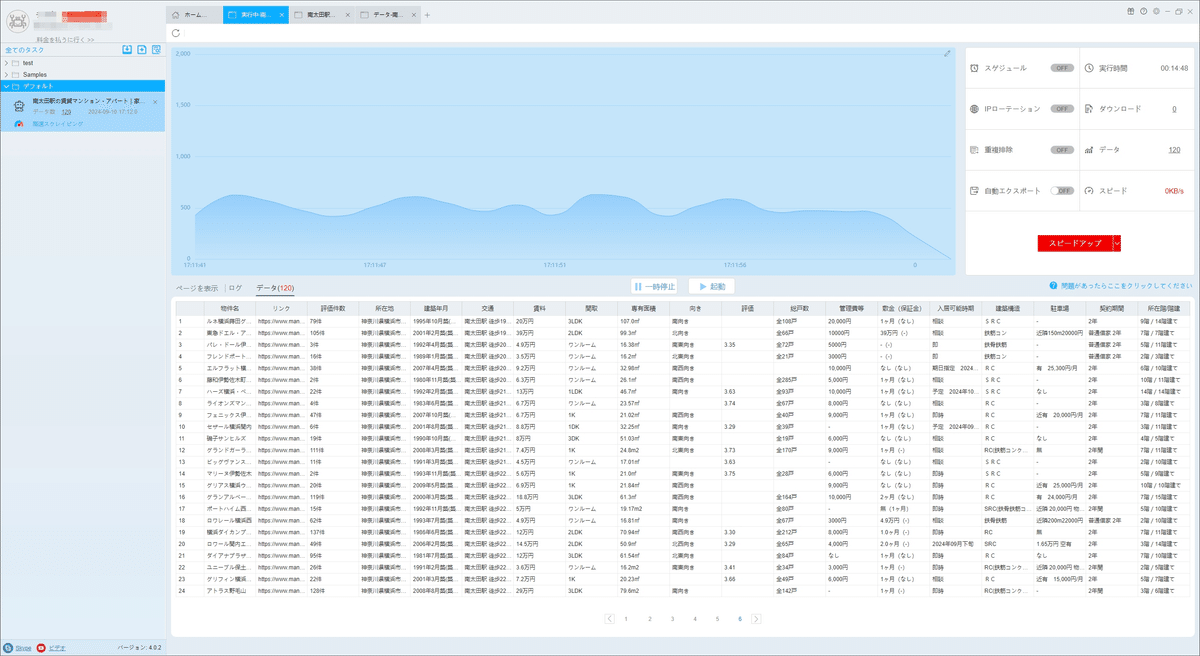Expand the Samples folder in the task tree
This screenshot has height=656, width=1200.
point(6,74)
